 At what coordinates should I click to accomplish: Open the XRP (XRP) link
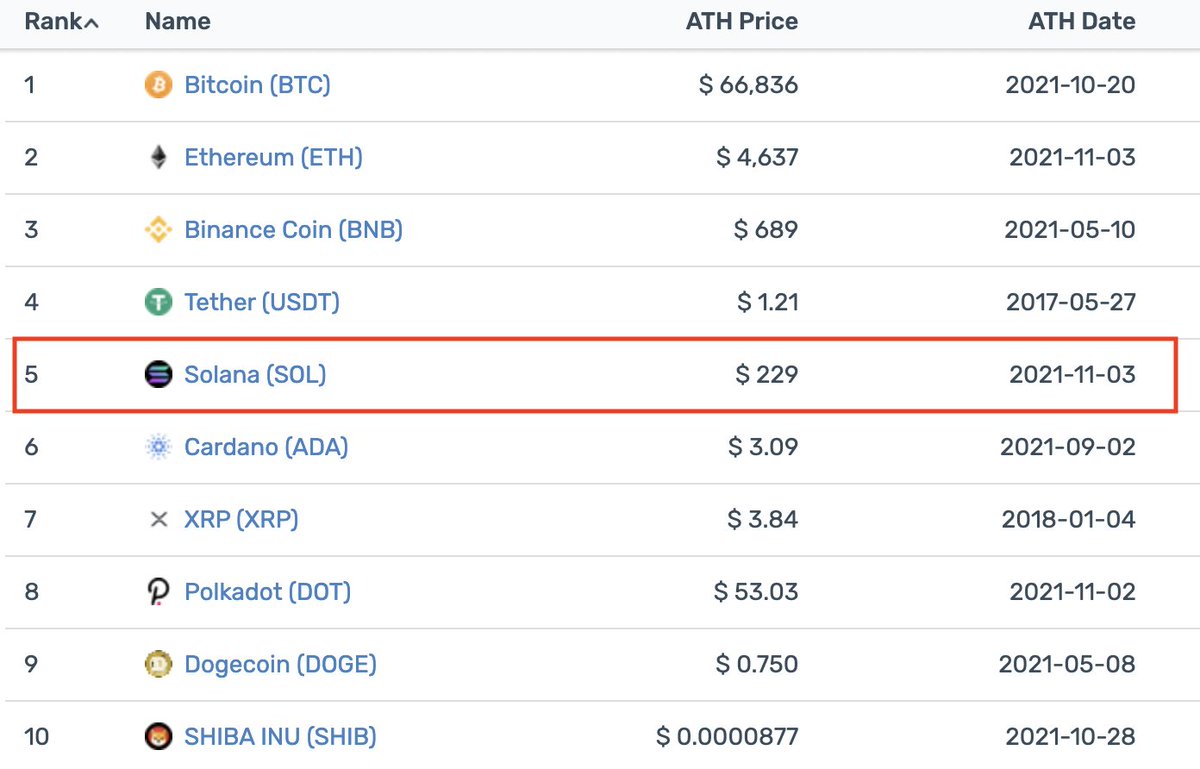pos(241,520)
